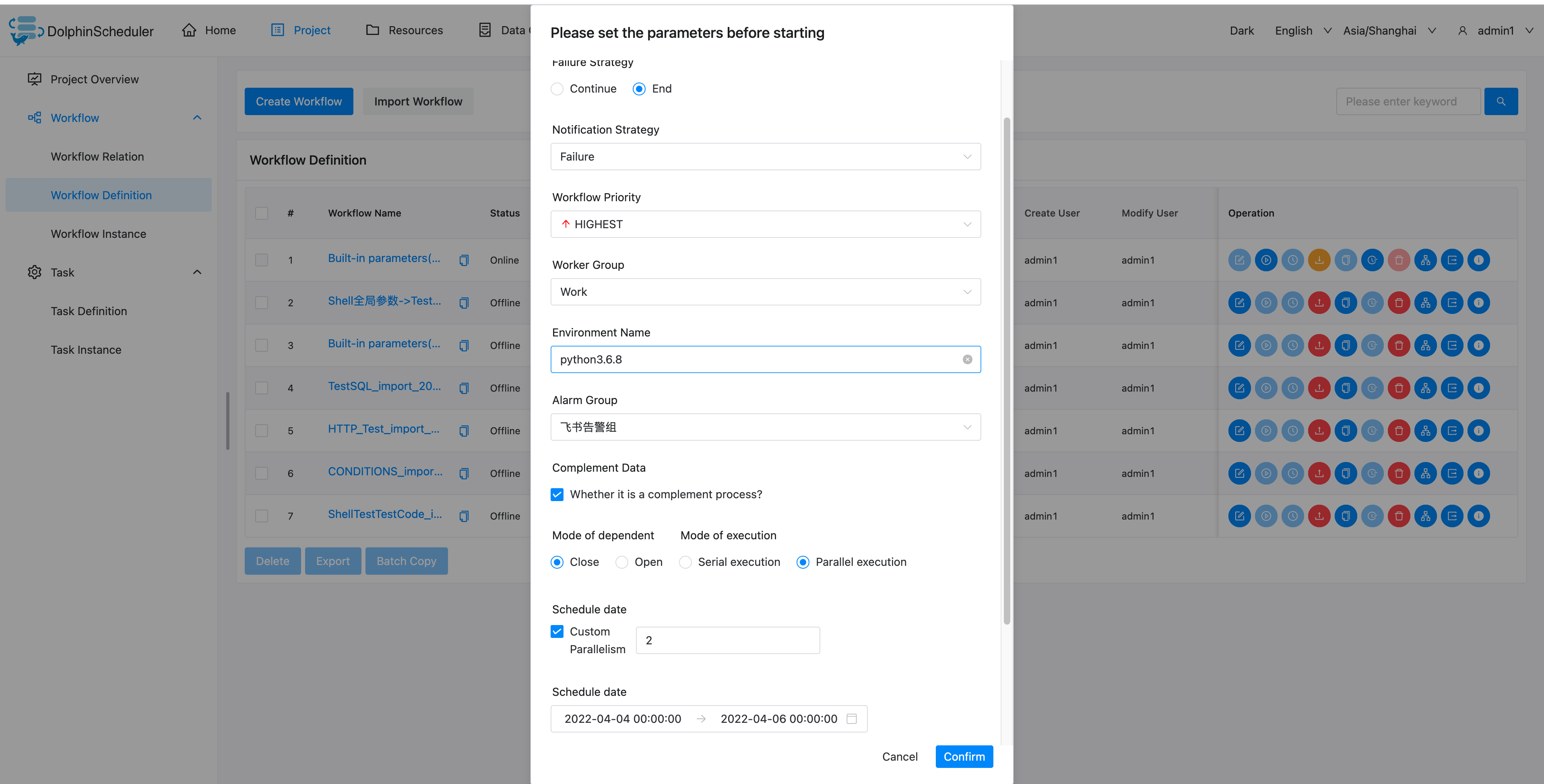The image size is (1544, 784).
Task: Open the Notification Strategy dropdown
Action: point(766,157)
